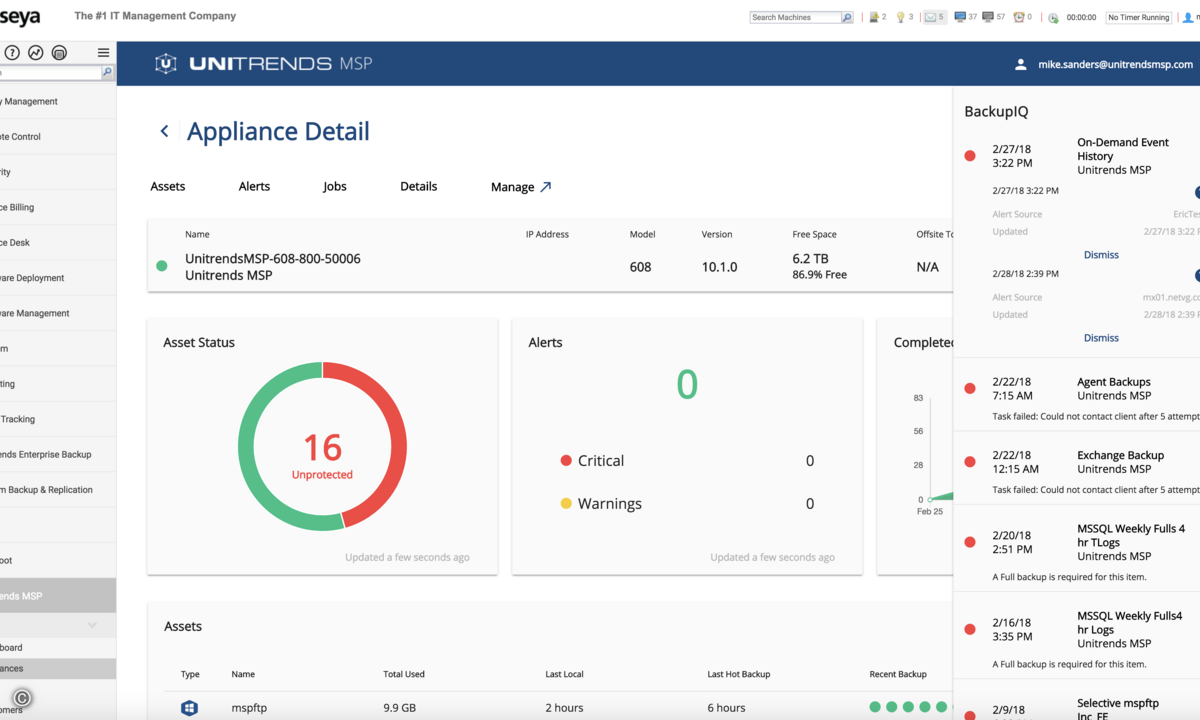The image size is (1200, 720).
Task: Click green status dot beside UnitrendsMSP-608-800-50006
Action: [x=162, y=266]
